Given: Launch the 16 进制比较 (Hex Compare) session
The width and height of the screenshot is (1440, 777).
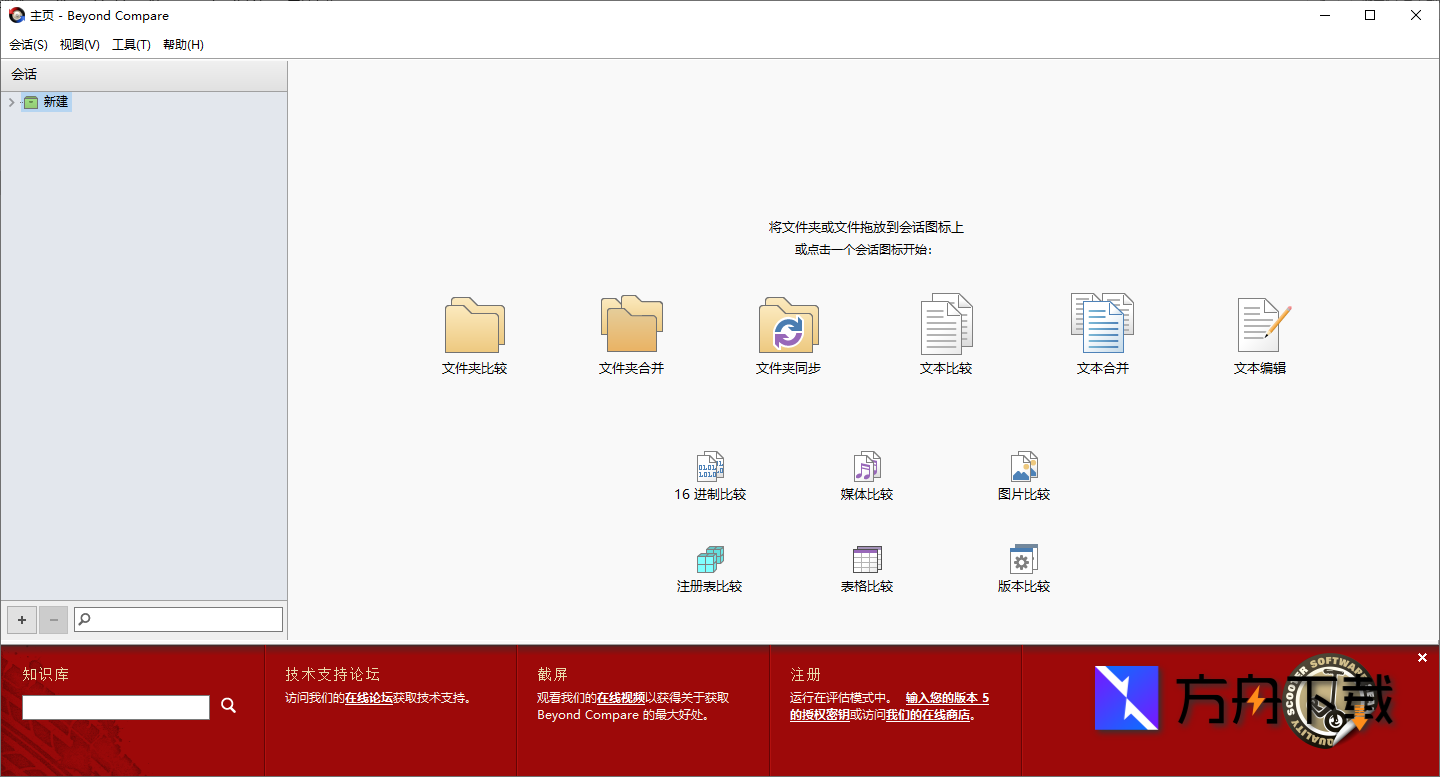Looking at the screenshot, I should (709, 473).
